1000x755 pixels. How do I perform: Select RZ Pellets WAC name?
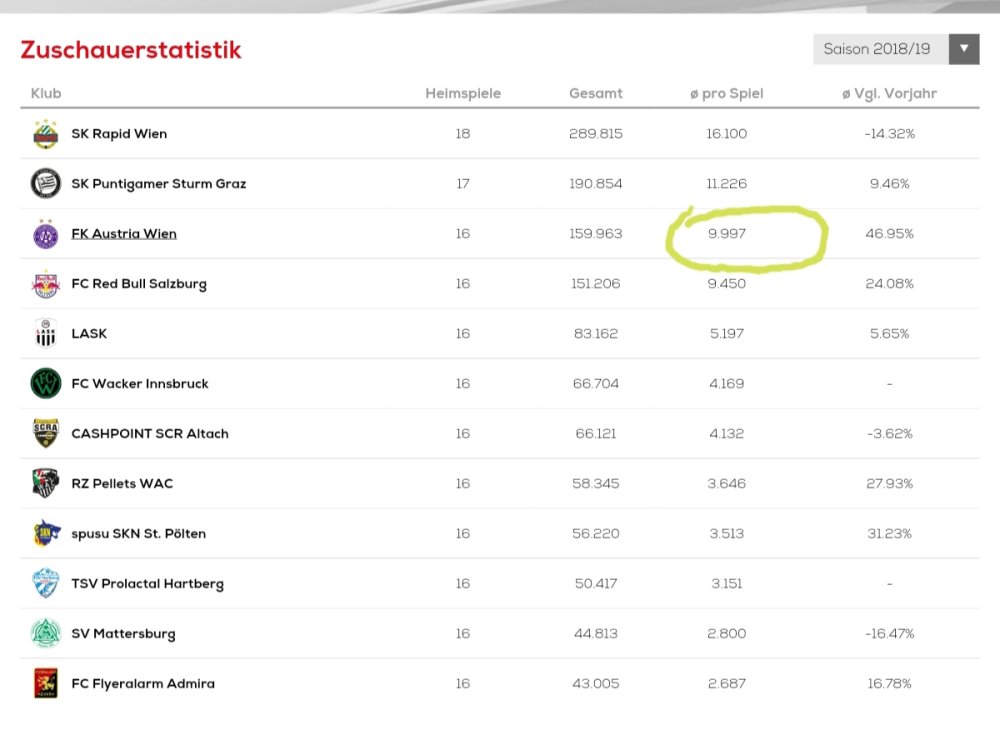point(122,483)
